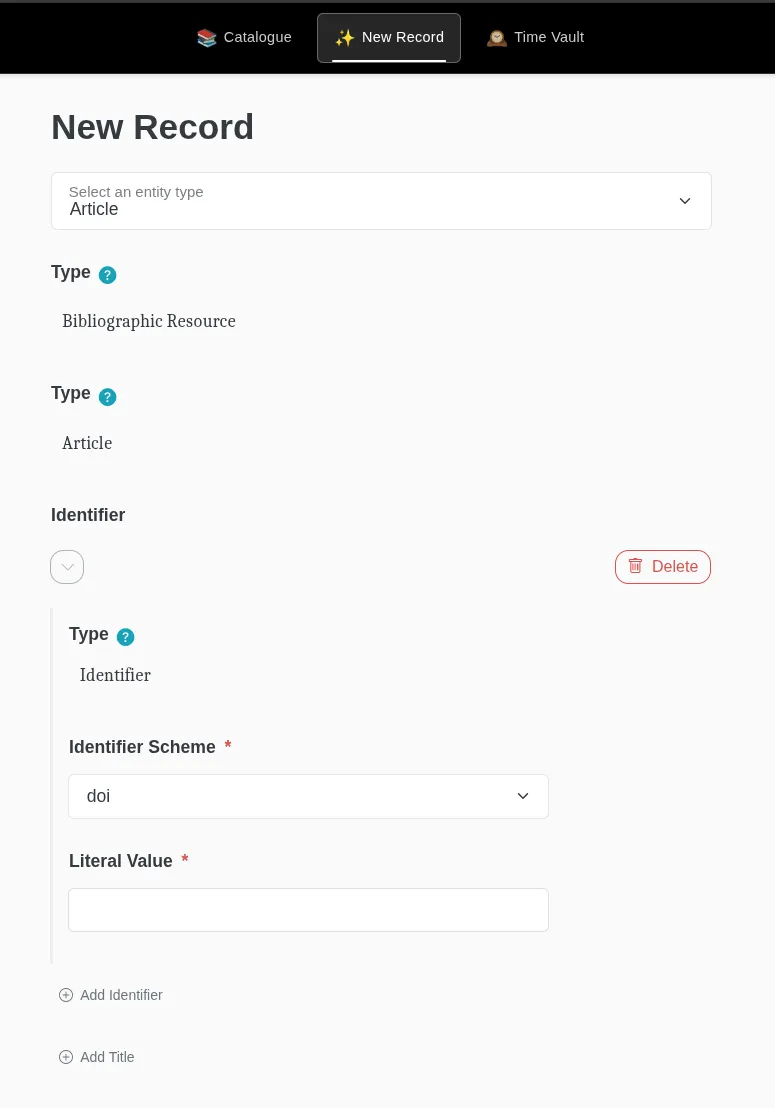Screen dimensions: 775x1108
Task: Click help icon beside Bibliographic Resource Type label
Action: 108,275
